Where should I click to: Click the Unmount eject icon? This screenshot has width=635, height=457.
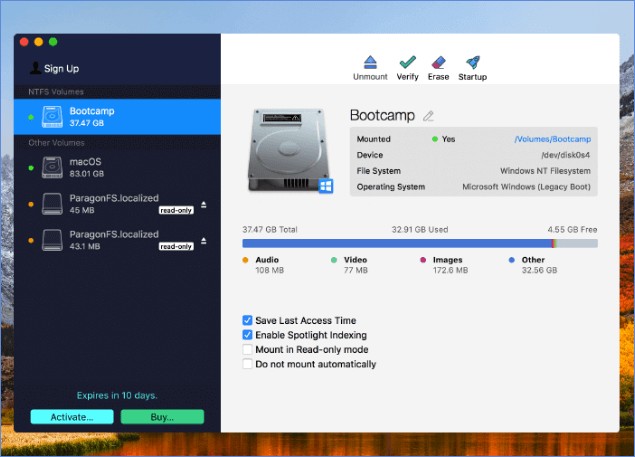click(x=370, y=62)
